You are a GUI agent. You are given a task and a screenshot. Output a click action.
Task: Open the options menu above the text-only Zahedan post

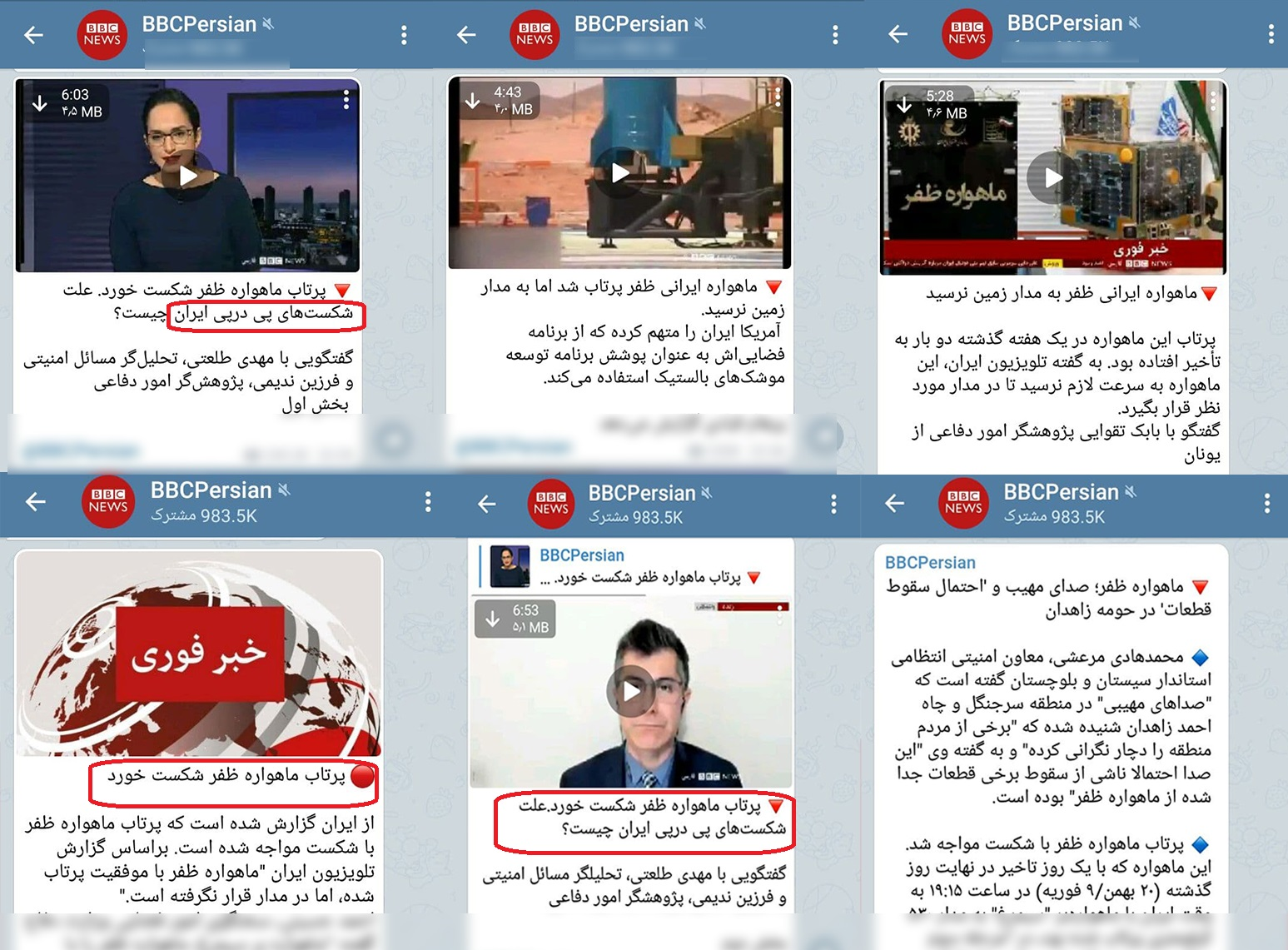point(1267,503)
